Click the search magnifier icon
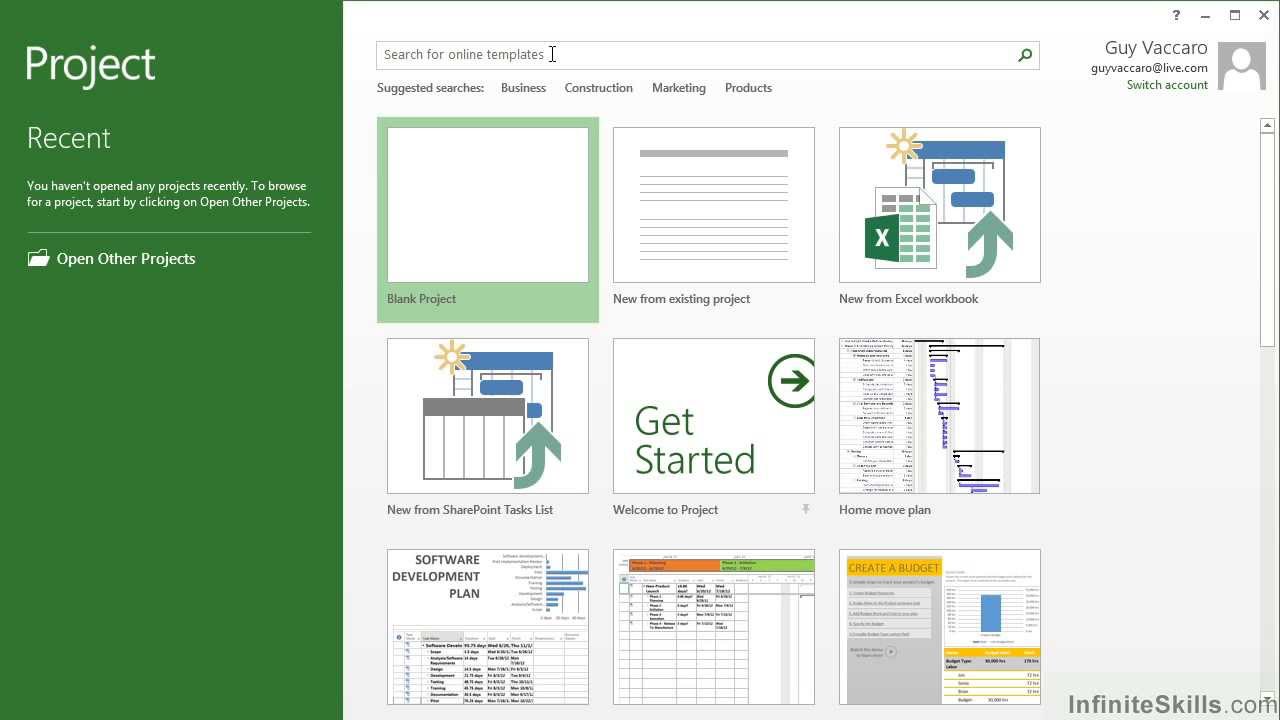The width and height of the screenshot is (1280, 720). click(x=1025, y=55)
